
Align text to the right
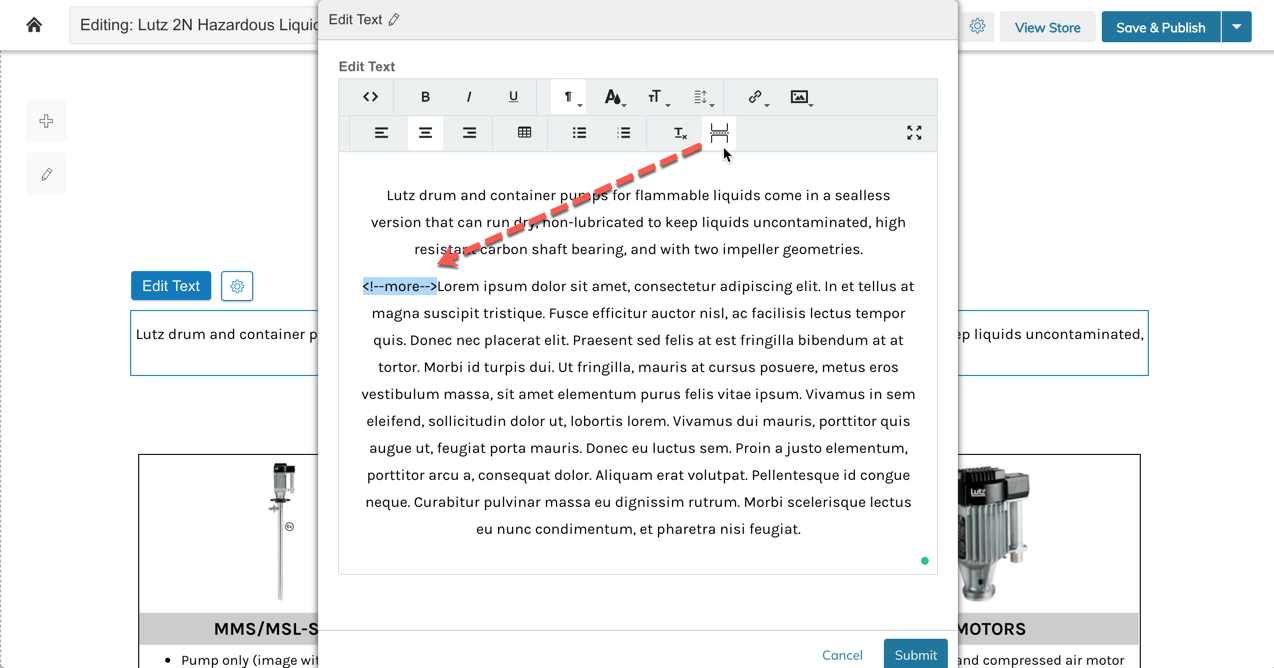click(x=469, y=133)
